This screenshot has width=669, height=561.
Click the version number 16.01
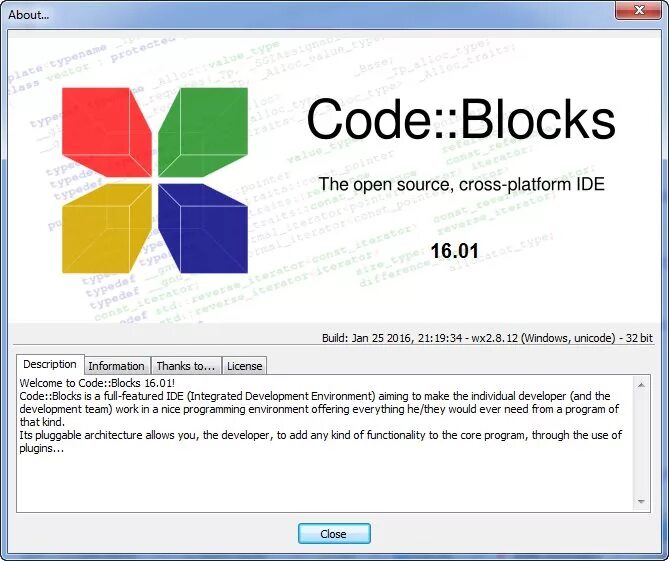coord(454,251)
